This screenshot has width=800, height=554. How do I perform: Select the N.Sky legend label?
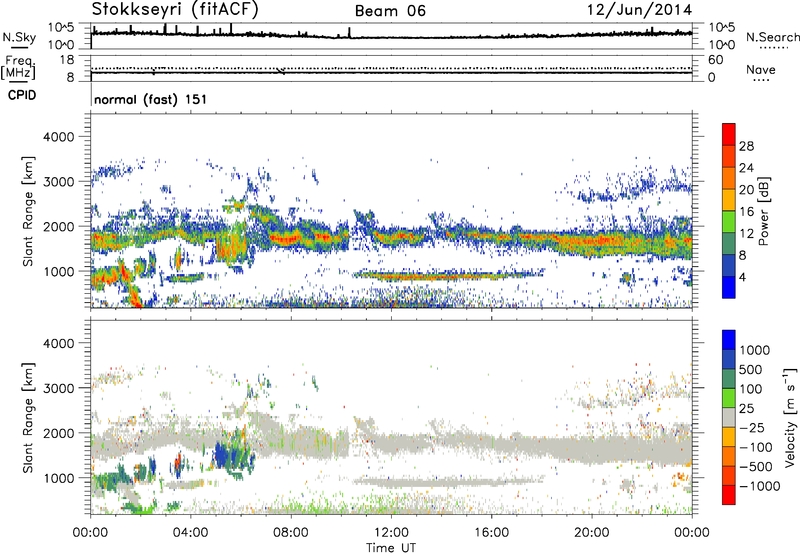pyautogui.click(x=19, y=37)
